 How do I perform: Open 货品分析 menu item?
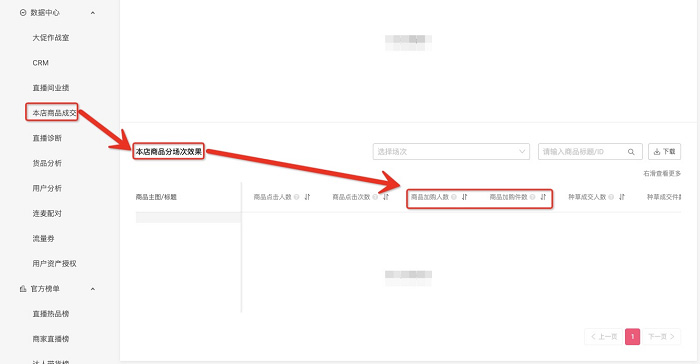point(47,163)
